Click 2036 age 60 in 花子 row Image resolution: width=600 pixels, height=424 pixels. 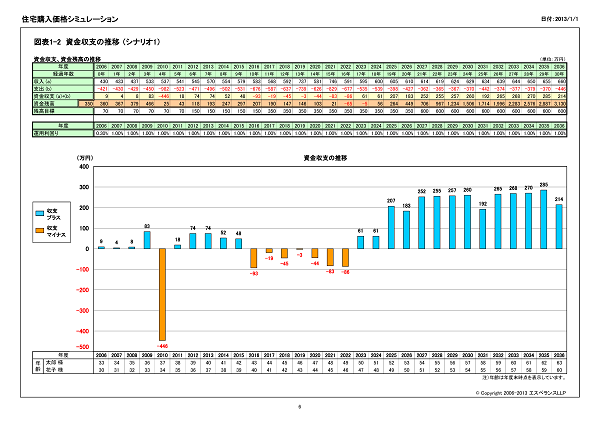[559, 370]
